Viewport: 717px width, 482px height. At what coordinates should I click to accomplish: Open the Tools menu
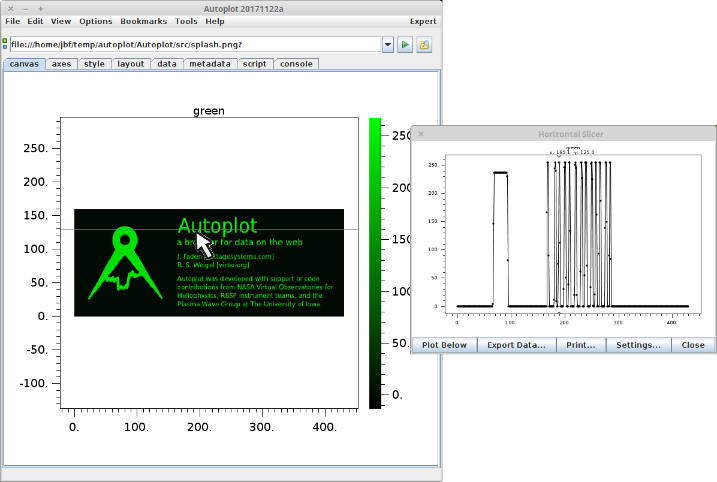(186, 21)
